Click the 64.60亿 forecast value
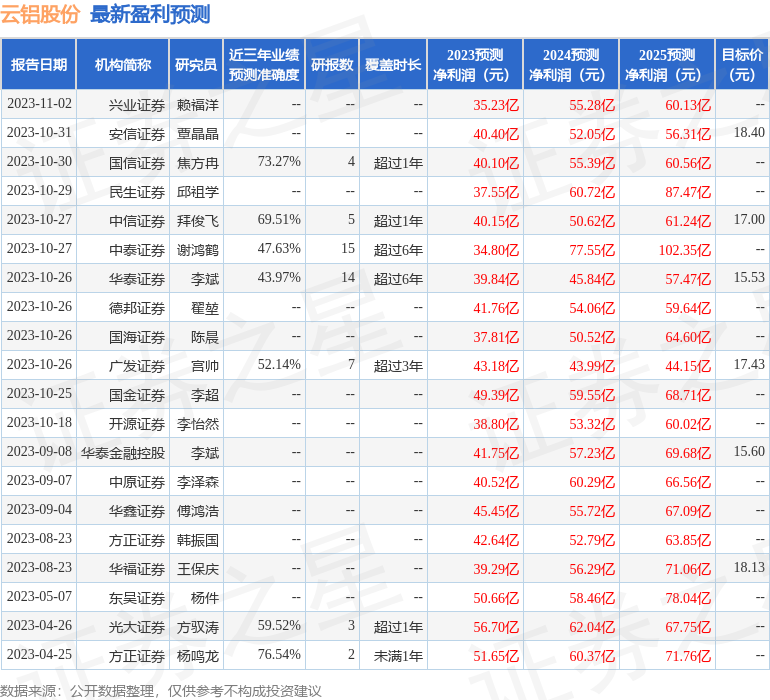 tap(688, 337)
